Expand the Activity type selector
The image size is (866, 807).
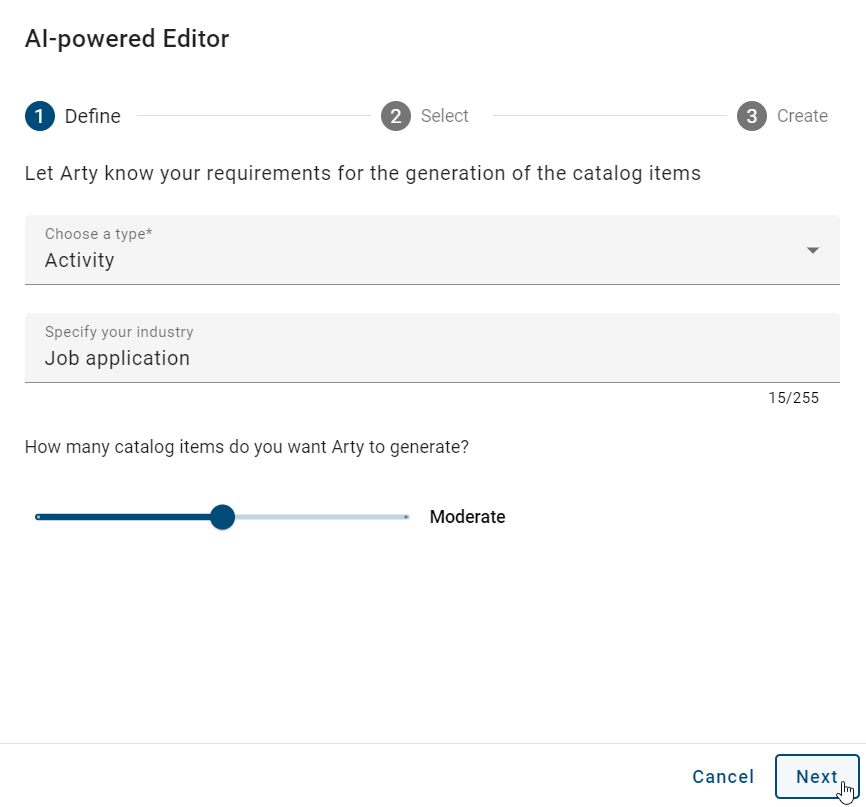point(431,260)
